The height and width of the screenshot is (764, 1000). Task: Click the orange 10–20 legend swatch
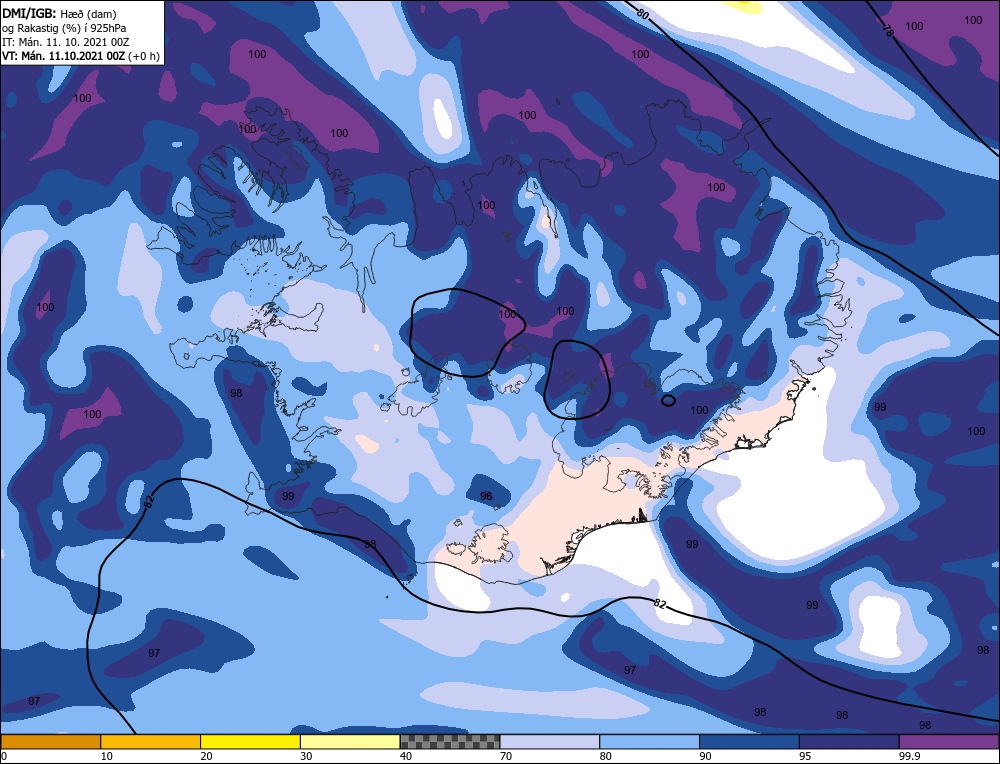151,741
